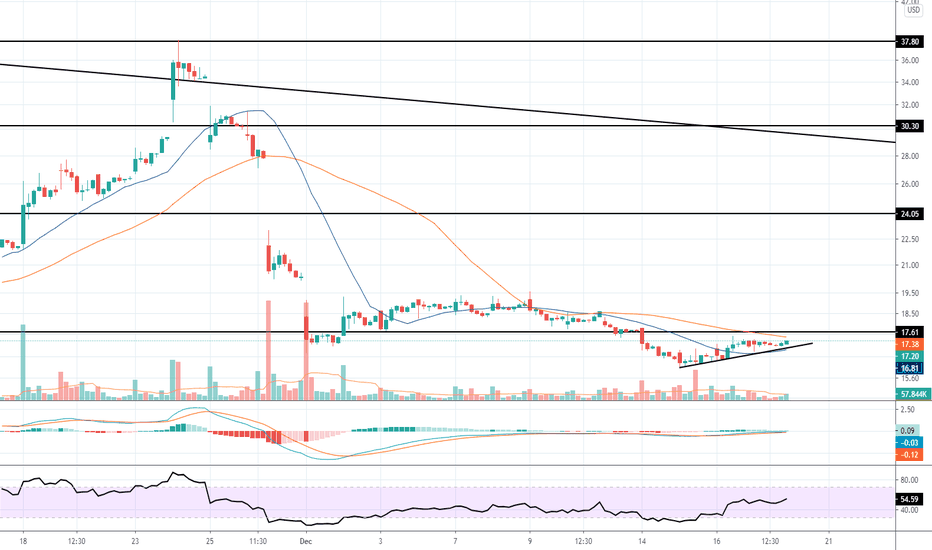The height and width of the screenshot is (550, 932).
Task: Click the orange -0.12 signal value tag
Action: [x=909, y=455]
